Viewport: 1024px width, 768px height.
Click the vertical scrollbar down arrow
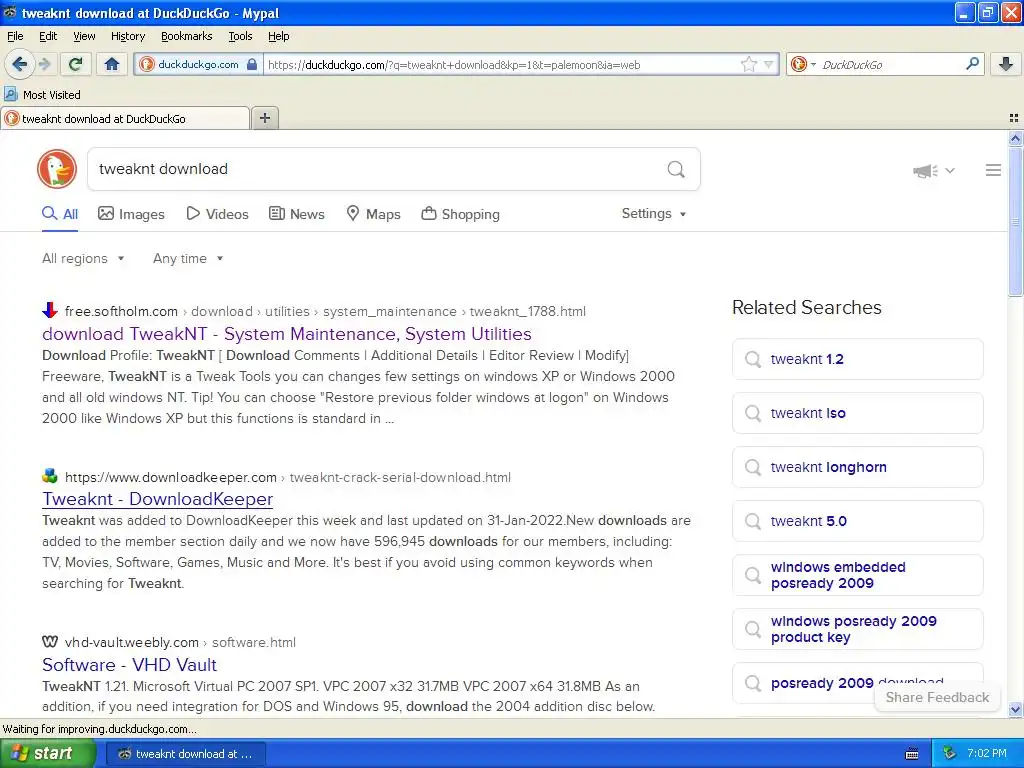1016,709
